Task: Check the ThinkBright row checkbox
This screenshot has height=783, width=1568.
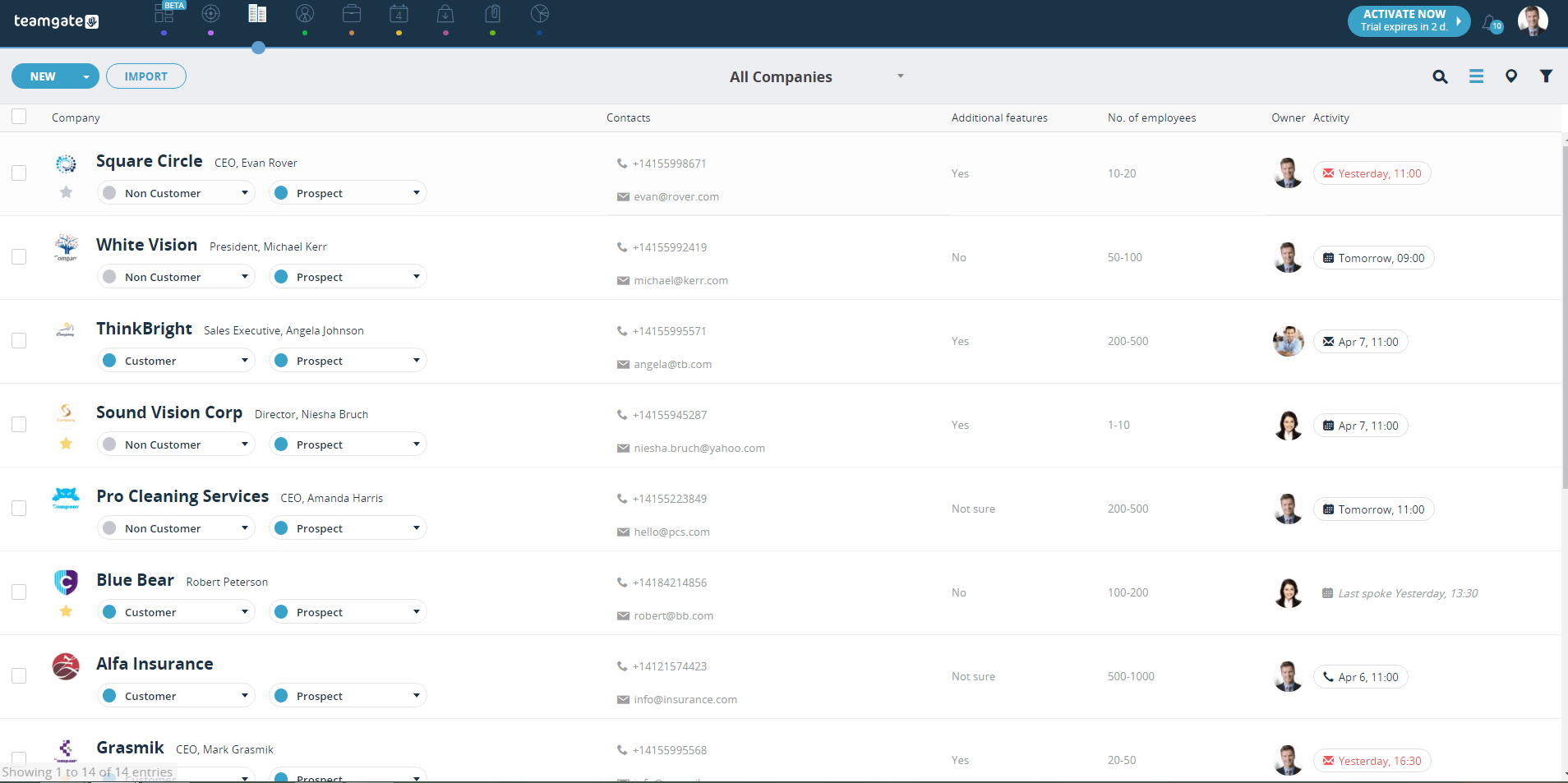Action: click(19, 341)
